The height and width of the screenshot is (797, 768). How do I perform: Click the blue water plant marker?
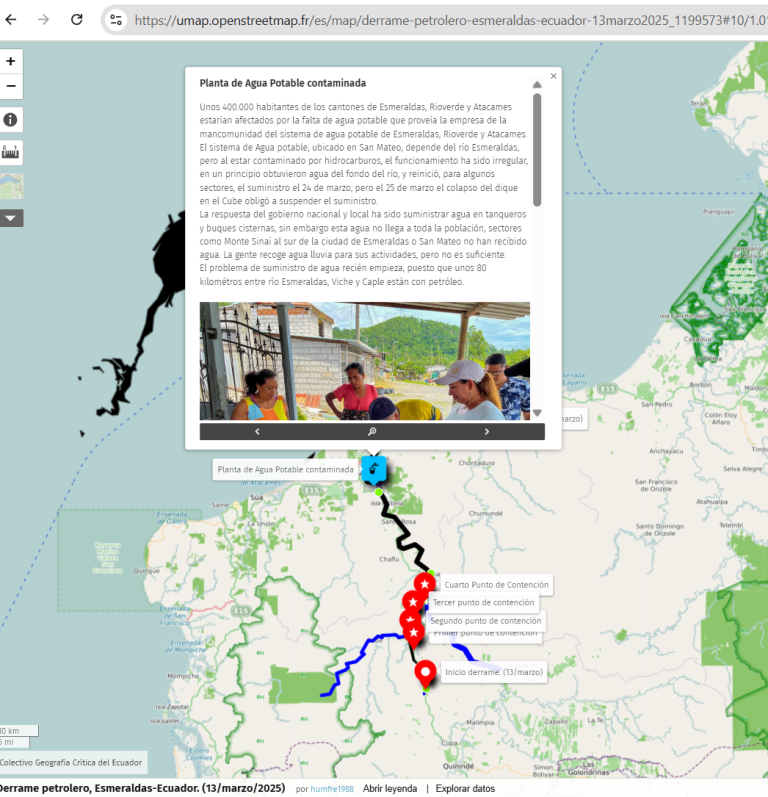click(374, 469)
